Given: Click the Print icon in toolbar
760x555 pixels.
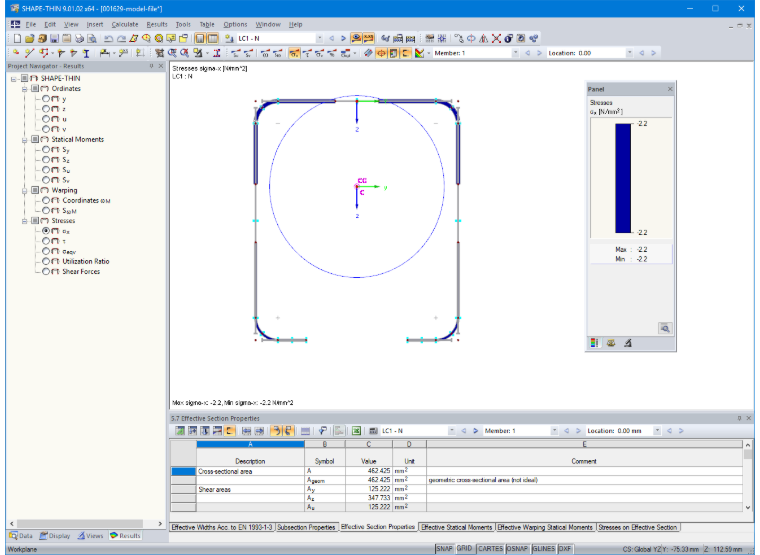Looking at the screenshot, I should pos(79,38).
